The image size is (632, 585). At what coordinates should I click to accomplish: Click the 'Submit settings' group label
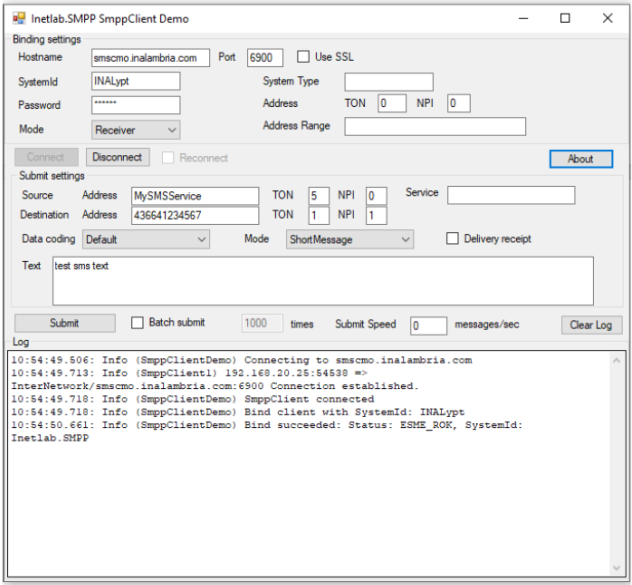[52, 176]
